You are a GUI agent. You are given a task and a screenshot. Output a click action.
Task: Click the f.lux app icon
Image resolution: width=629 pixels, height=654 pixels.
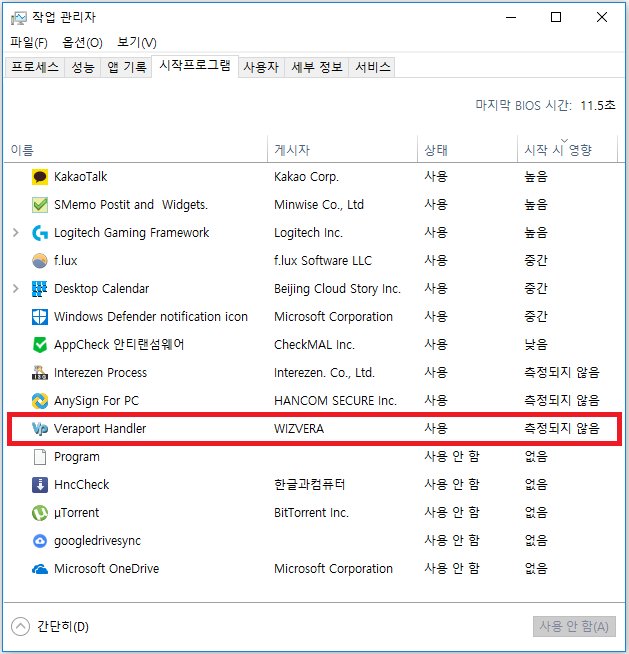[x=40, y=261]
